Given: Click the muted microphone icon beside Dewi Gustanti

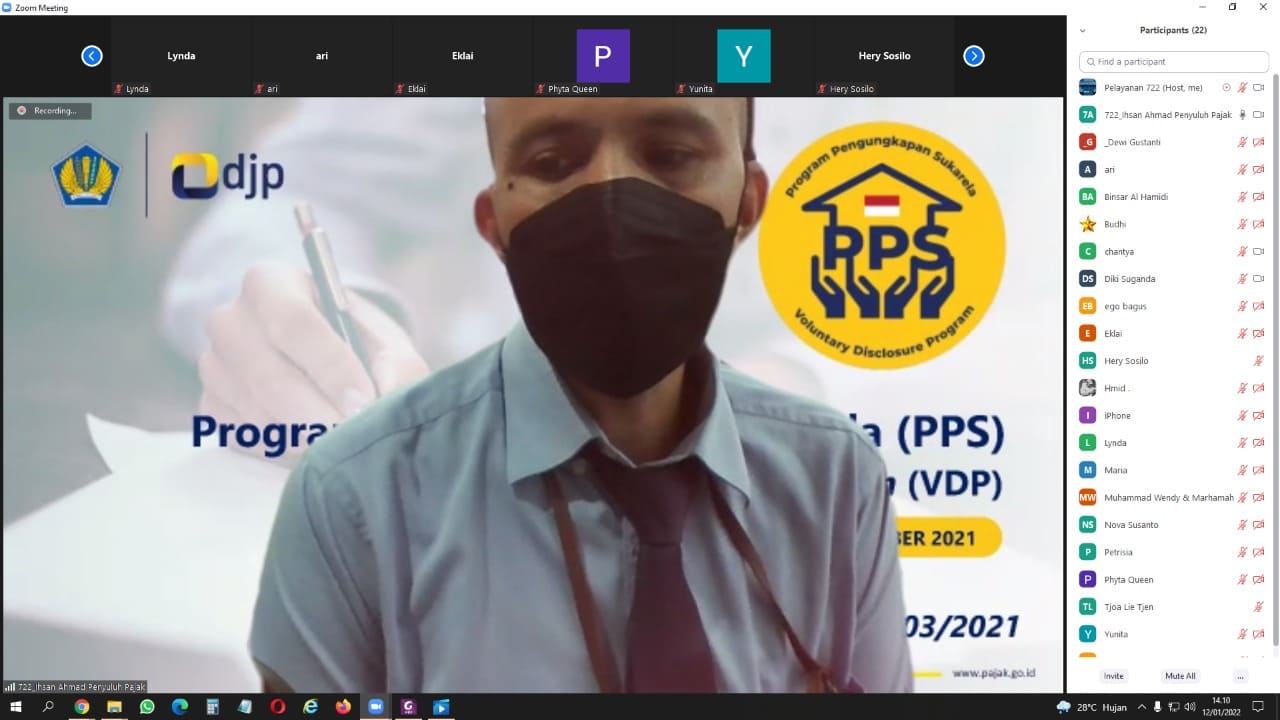Looking at the screenshot, I should [1242, 142].
